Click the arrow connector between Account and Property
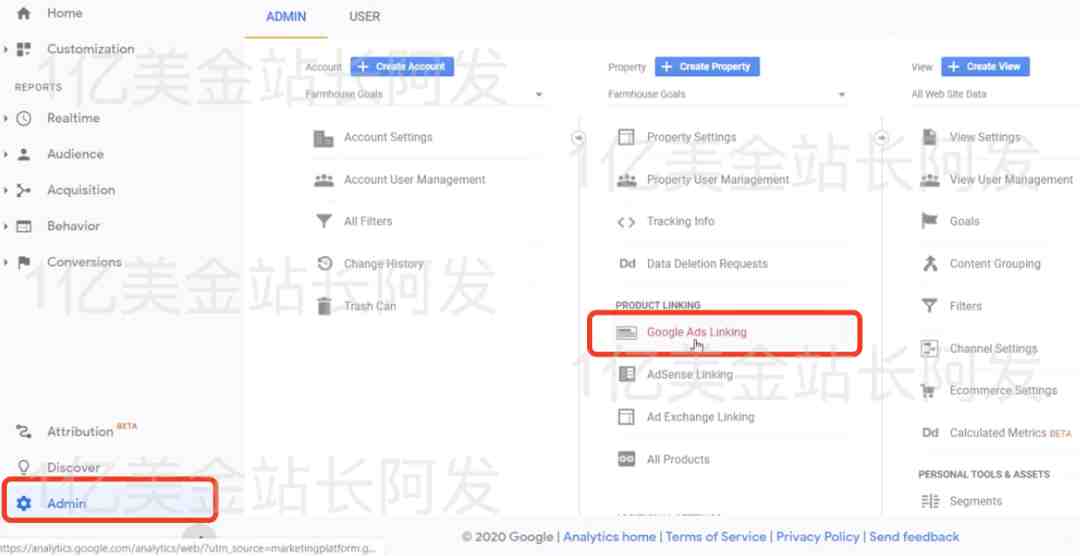This screenshot has width=1080, height=556. [579, 138]
